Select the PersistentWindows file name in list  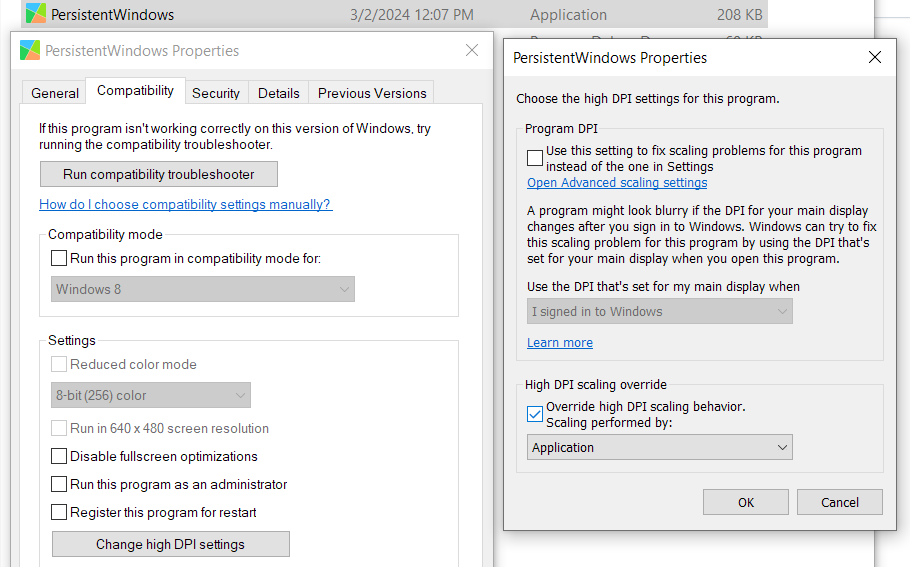[x=113, y=15]
